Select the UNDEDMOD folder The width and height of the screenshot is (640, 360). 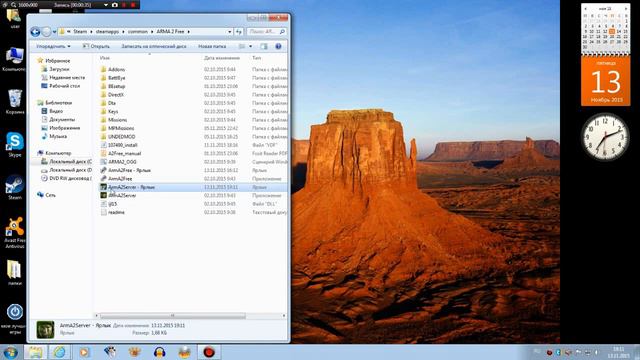(122, 136)
